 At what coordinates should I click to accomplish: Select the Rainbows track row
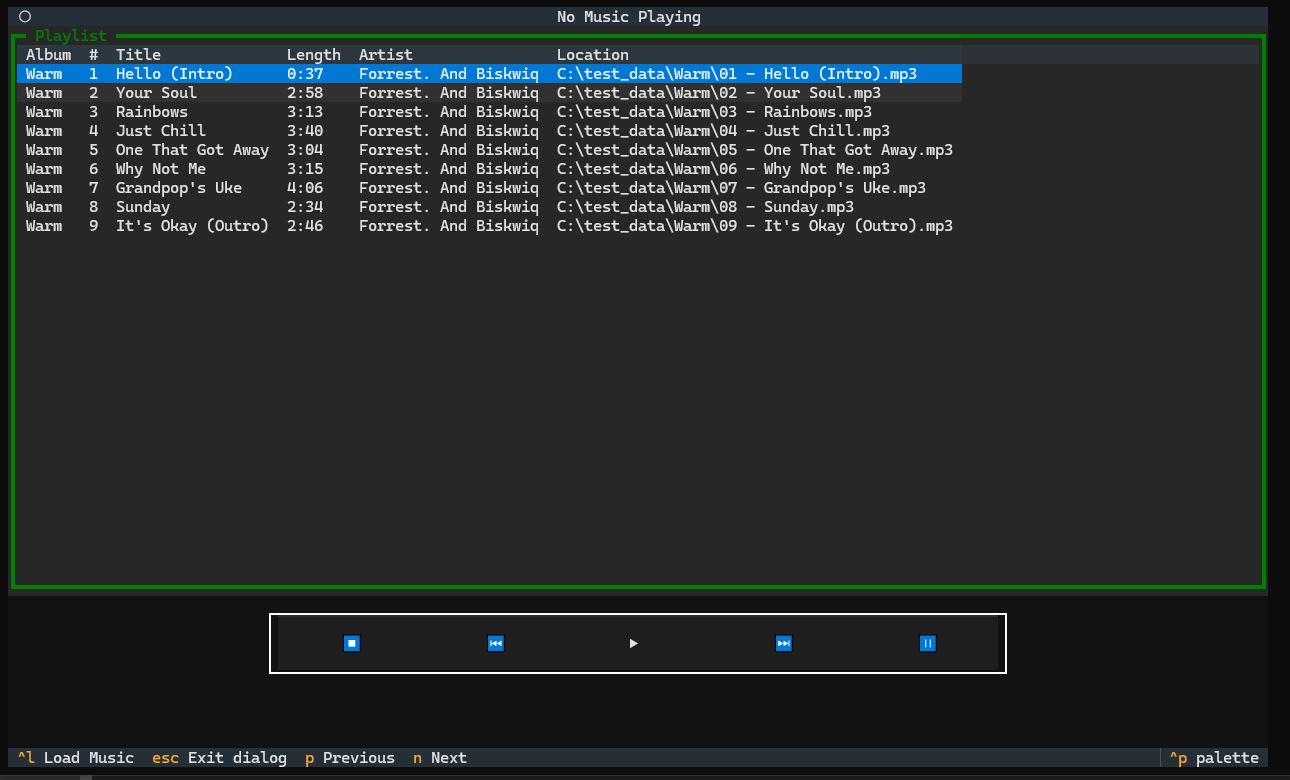[x=152, y=112]
